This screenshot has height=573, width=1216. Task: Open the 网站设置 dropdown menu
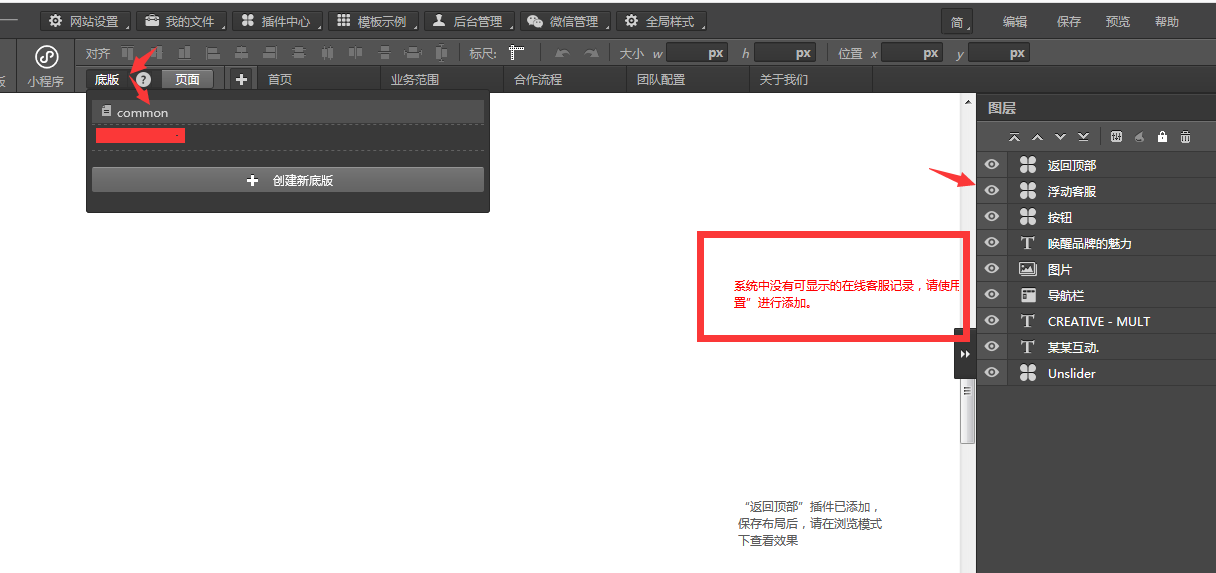85,21
